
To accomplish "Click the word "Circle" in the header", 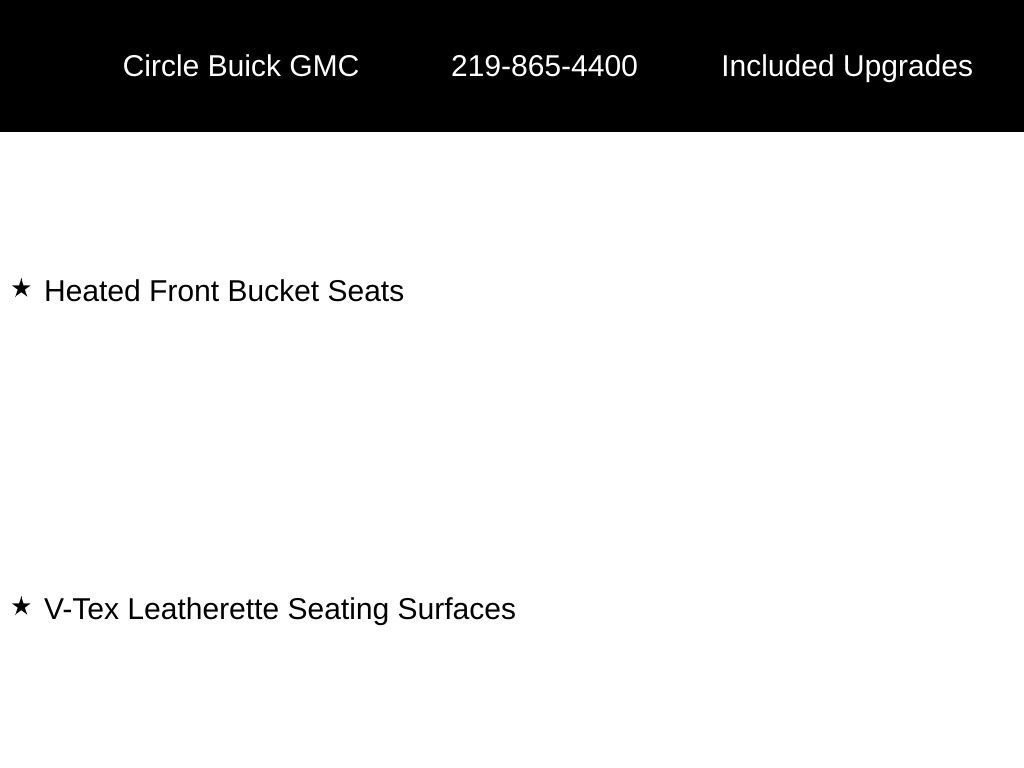I will point(161,66).
